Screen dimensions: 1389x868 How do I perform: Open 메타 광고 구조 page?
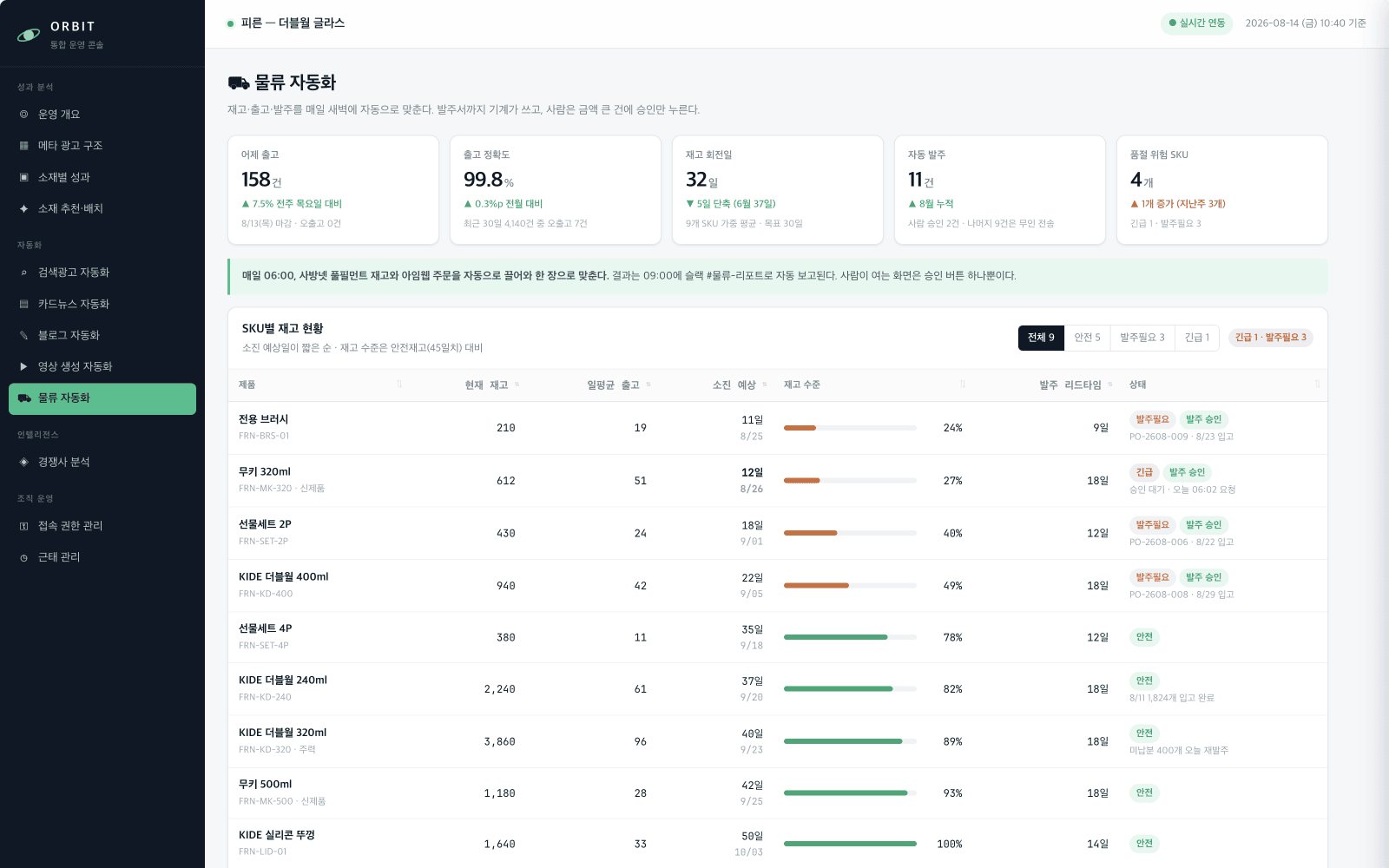point(102,146)
